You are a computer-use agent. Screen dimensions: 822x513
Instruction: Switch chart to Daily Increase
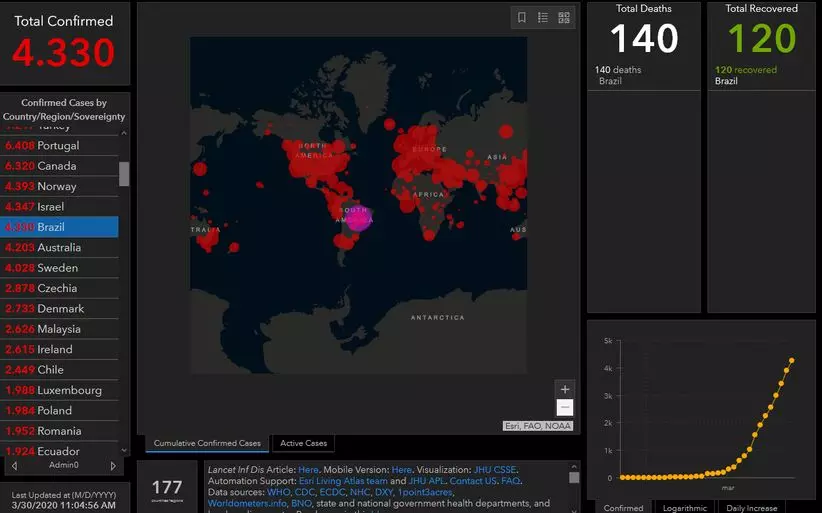750,507
